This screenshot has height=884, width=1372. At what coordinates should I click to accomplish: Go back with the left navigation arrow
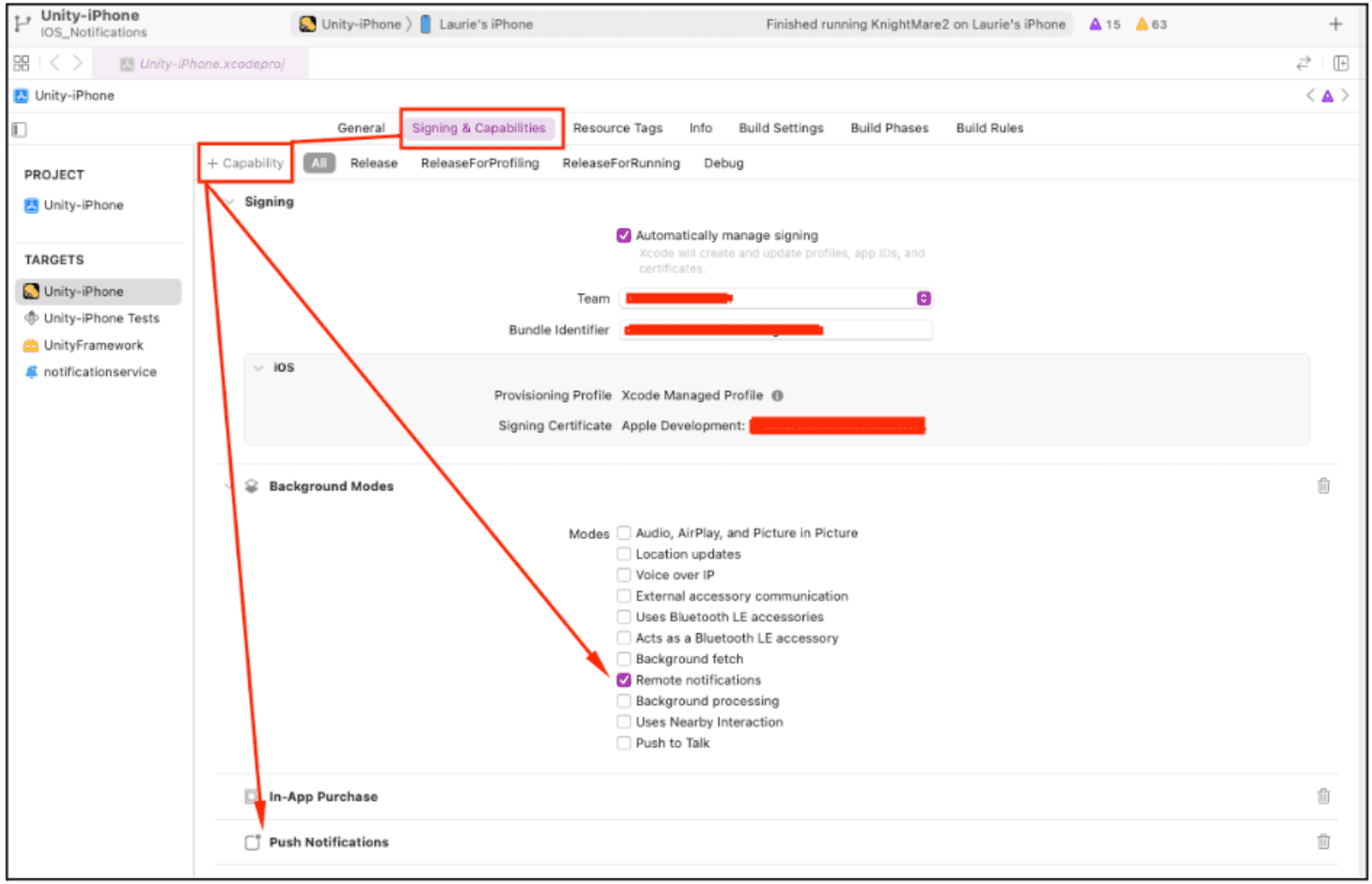pyautogui.click(x=55, y=63)
